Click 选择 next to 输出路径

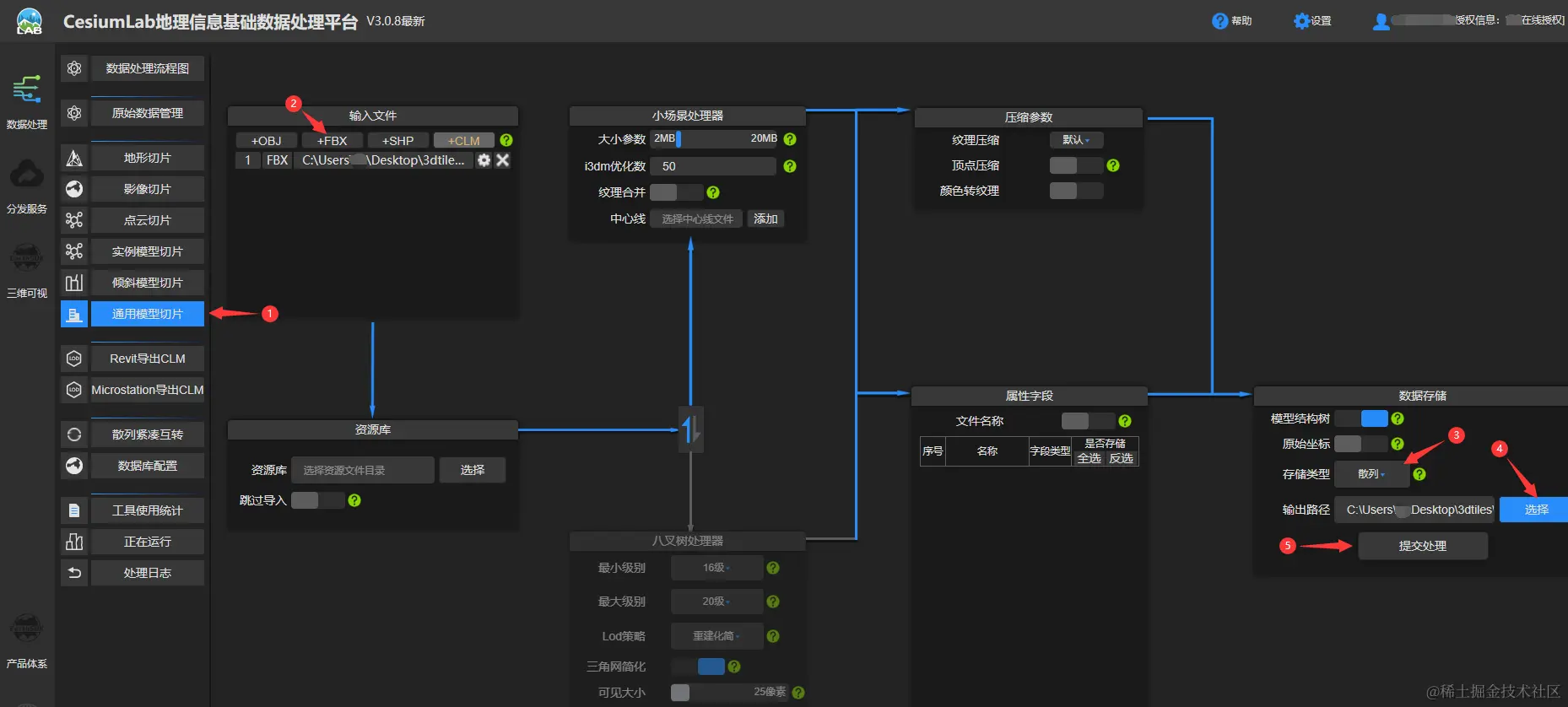pyautogui.click(x=1535, y=510)
